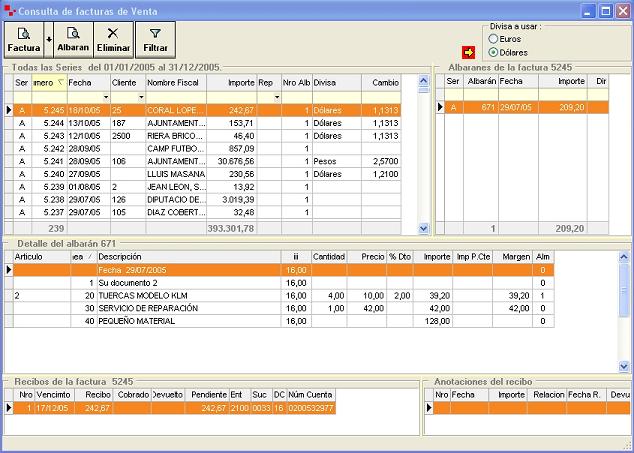This screenshot has height=453, width=634.
Task: Click the Cantidad column header
Action: 329,257
